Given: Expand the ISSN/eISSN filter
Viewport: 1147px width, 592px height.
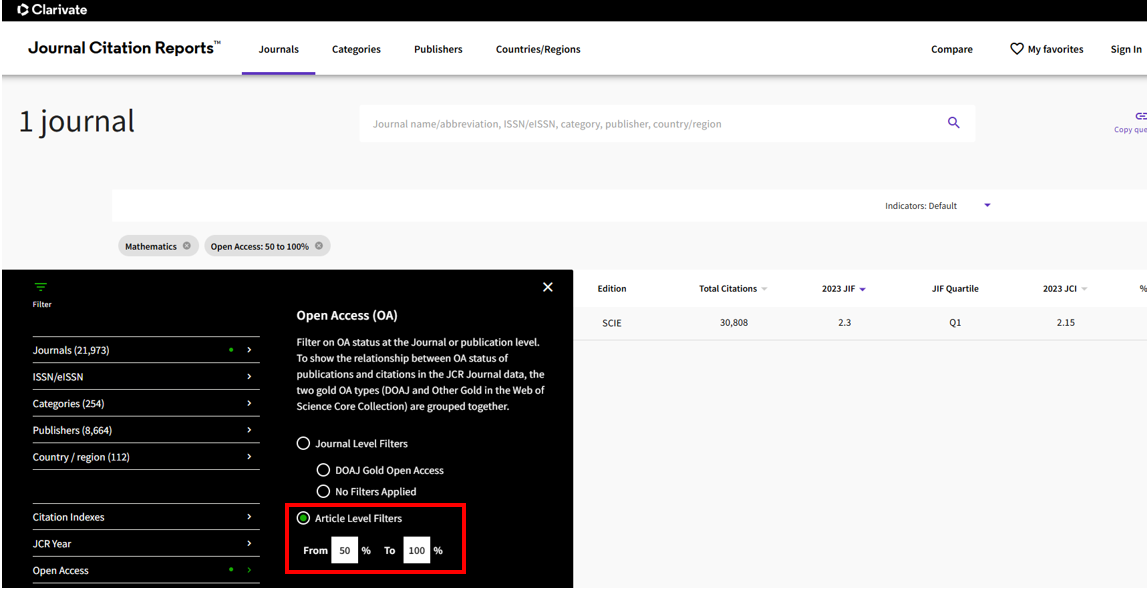Looking at the screenshot, I should point(146,376).
